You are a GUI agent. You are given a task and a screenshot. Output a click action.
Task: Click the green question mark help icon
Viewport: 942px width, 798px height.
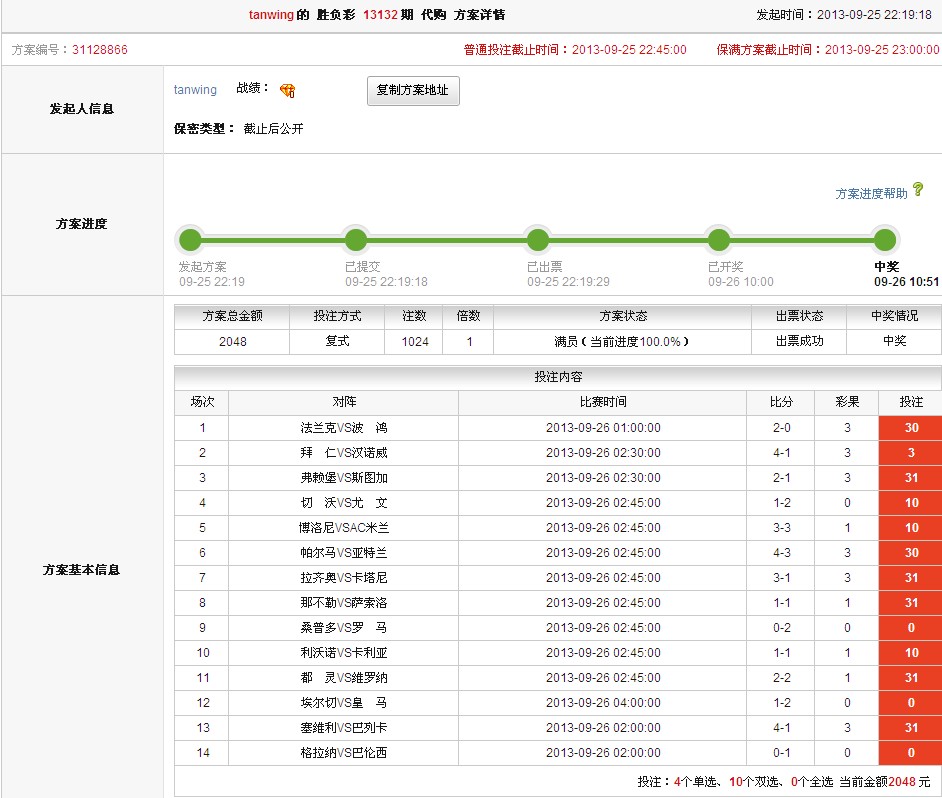point(918,190)
